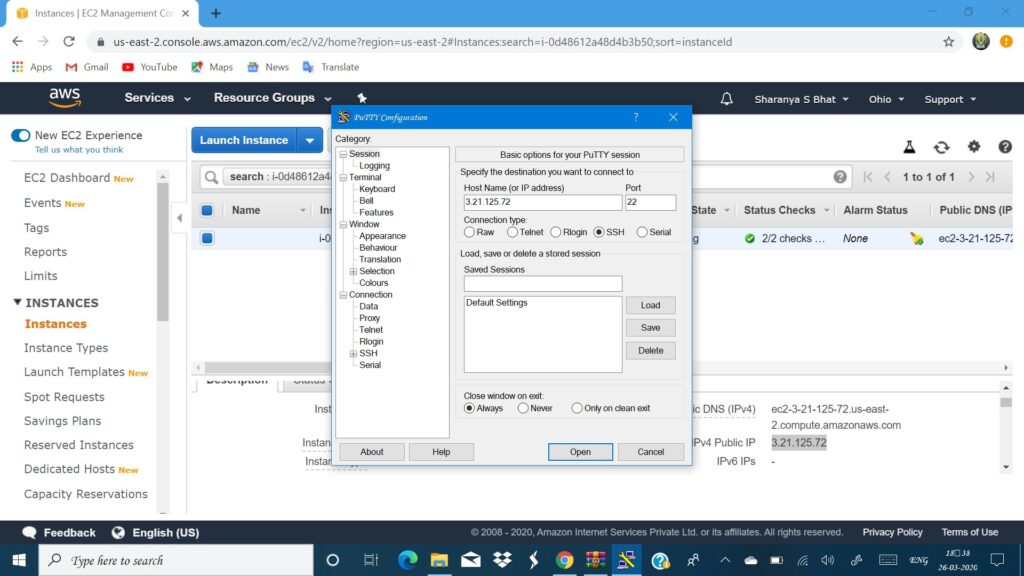Image resolution: width=1024 pixels, height=576 pixels.
Task: Toggle the New EC2 Experience switch
Action: point(20,135)
